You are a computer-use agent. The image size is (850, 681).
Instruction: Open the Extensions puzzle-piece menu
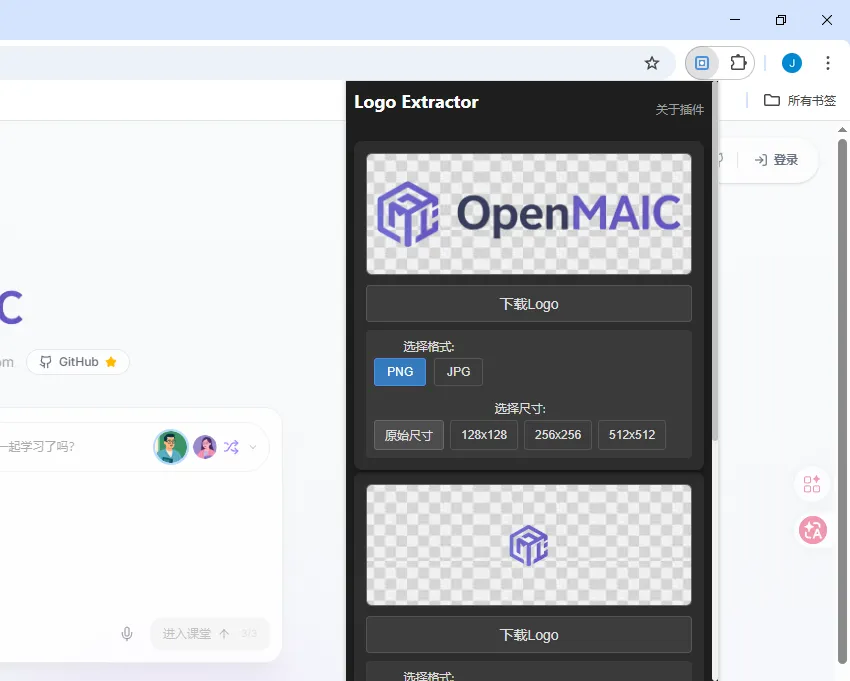pyautogui.click(x=738, y=63)
